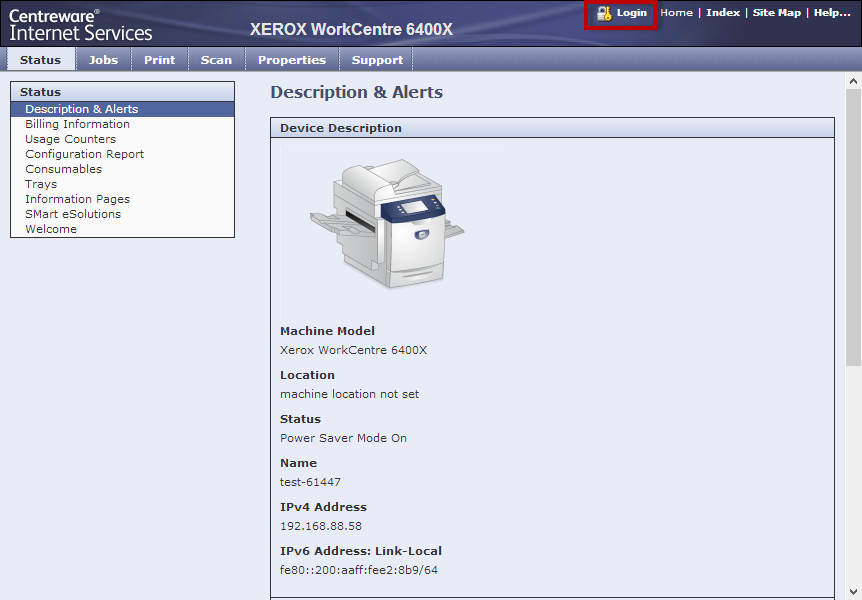Open the Support tab
862x600 pixels.
click(x=377, y=60)
